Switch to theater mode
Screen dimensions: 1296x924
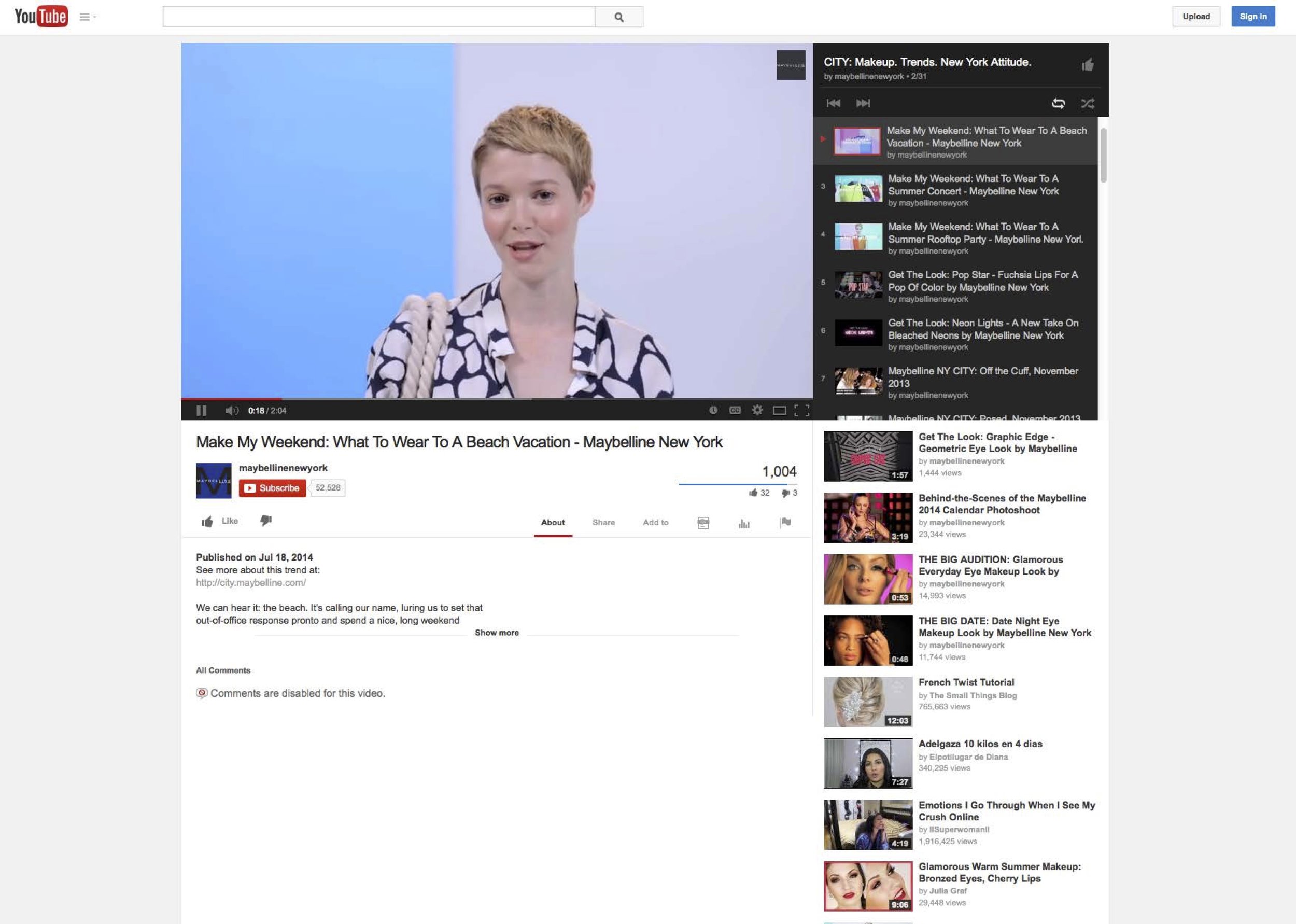click(779, 410)
